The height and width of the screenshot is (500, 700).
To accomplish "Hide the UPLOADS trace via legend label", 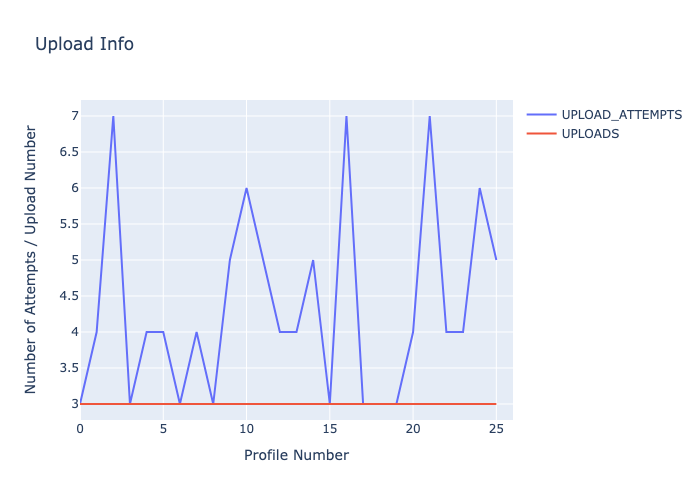I will 590,133.
